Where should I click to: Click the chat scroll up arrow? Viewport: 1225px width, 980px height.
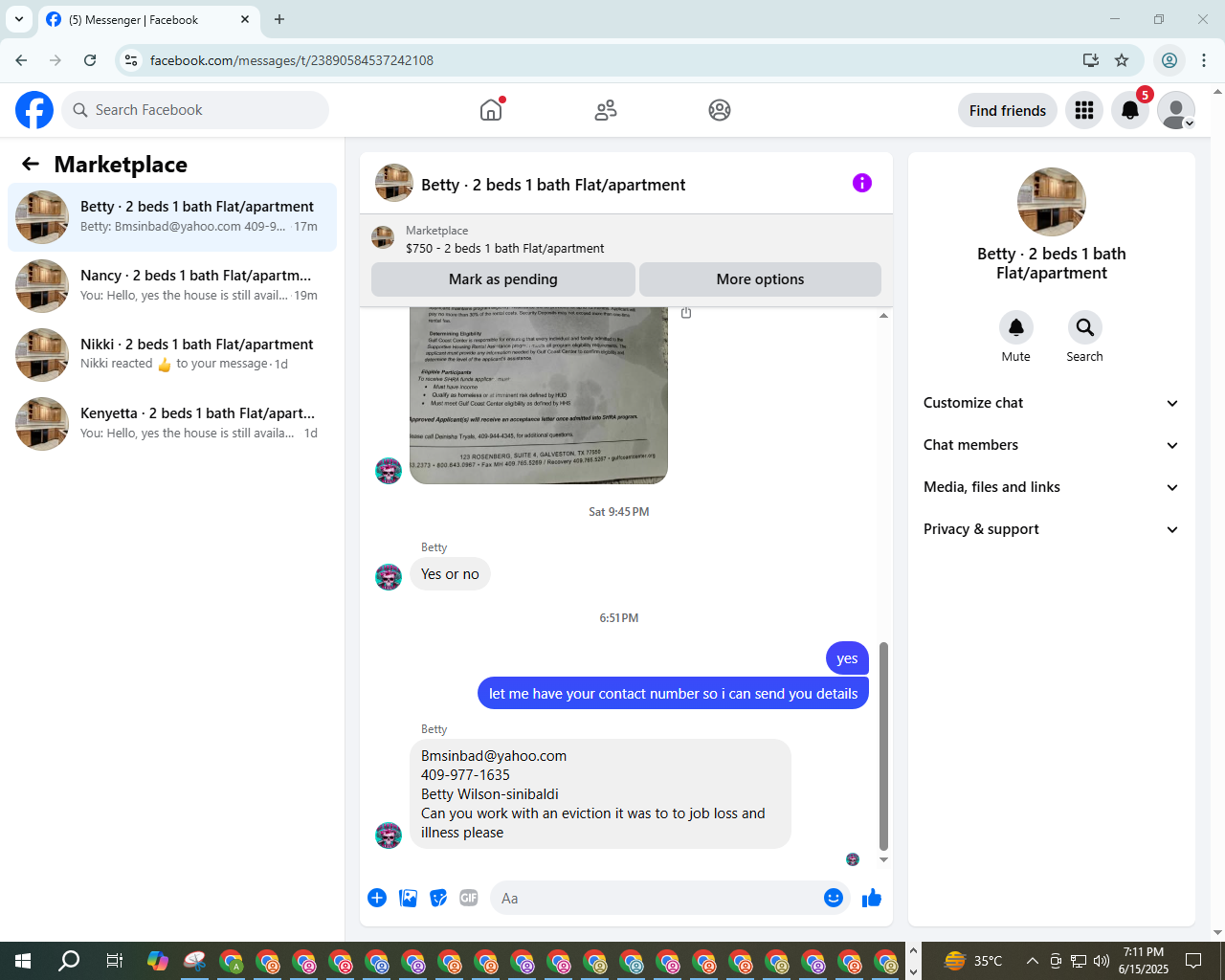[883, 315]
